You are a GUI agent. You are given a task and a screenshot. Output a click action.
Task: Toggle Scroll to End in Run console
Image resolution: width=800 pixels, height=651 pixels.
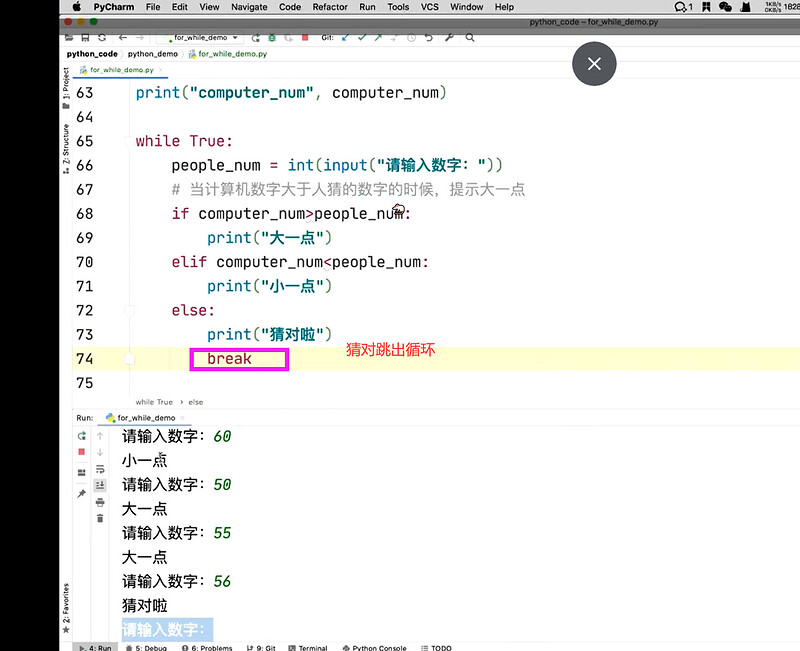coord(100,485)
